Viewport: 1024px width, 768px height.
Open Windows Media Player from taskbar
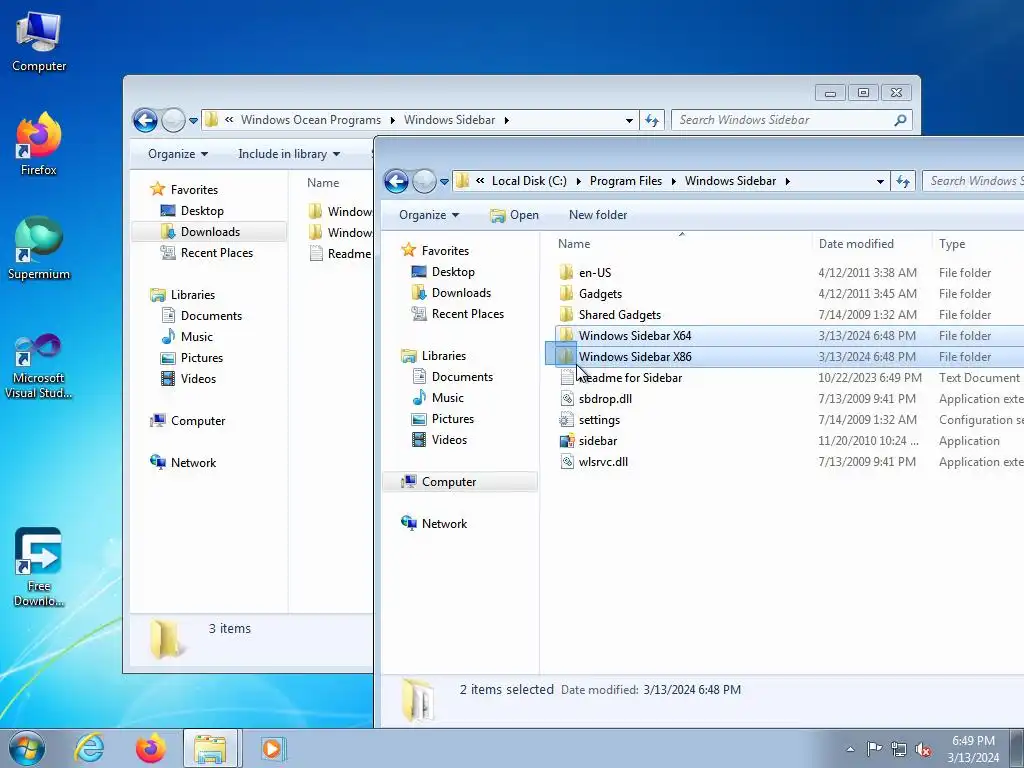[273, 748]
